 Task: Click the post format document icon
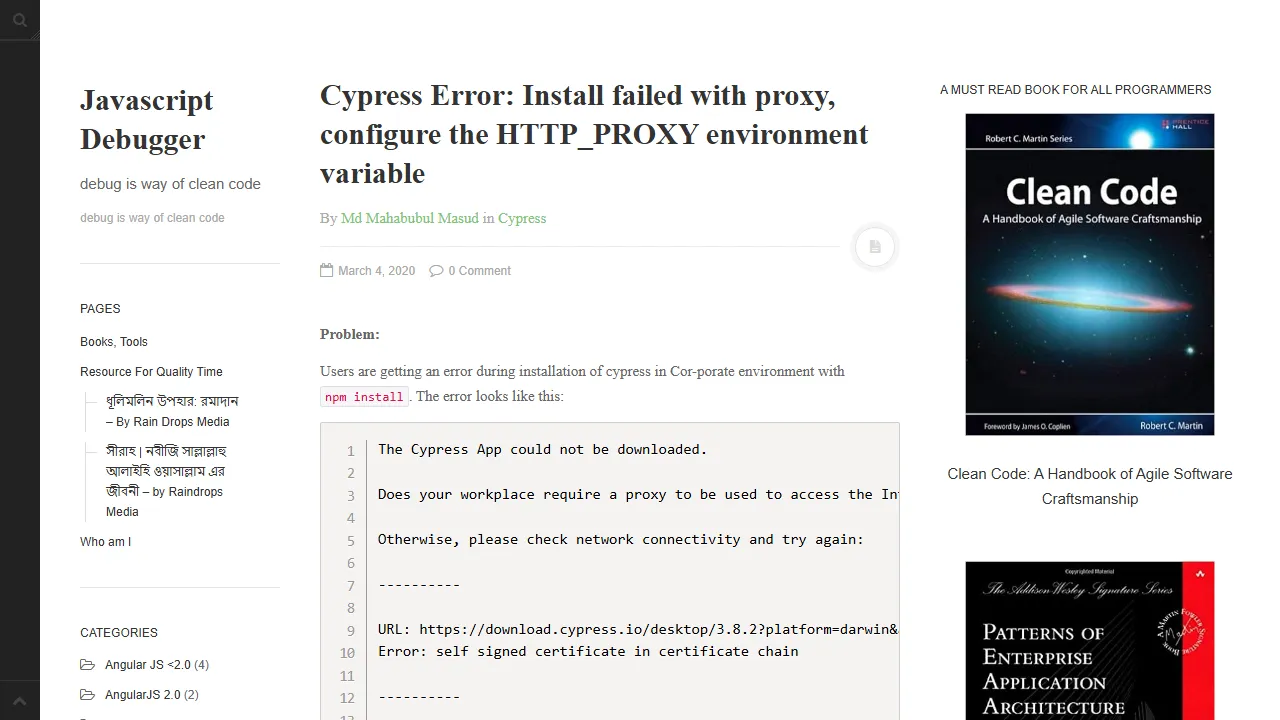(875, 247)
